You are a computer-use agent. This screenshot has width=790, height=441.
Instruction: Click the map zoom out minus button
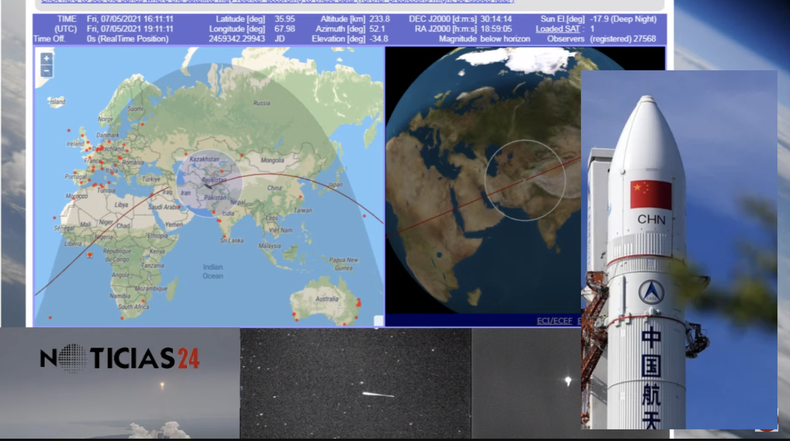coord(46,71)
